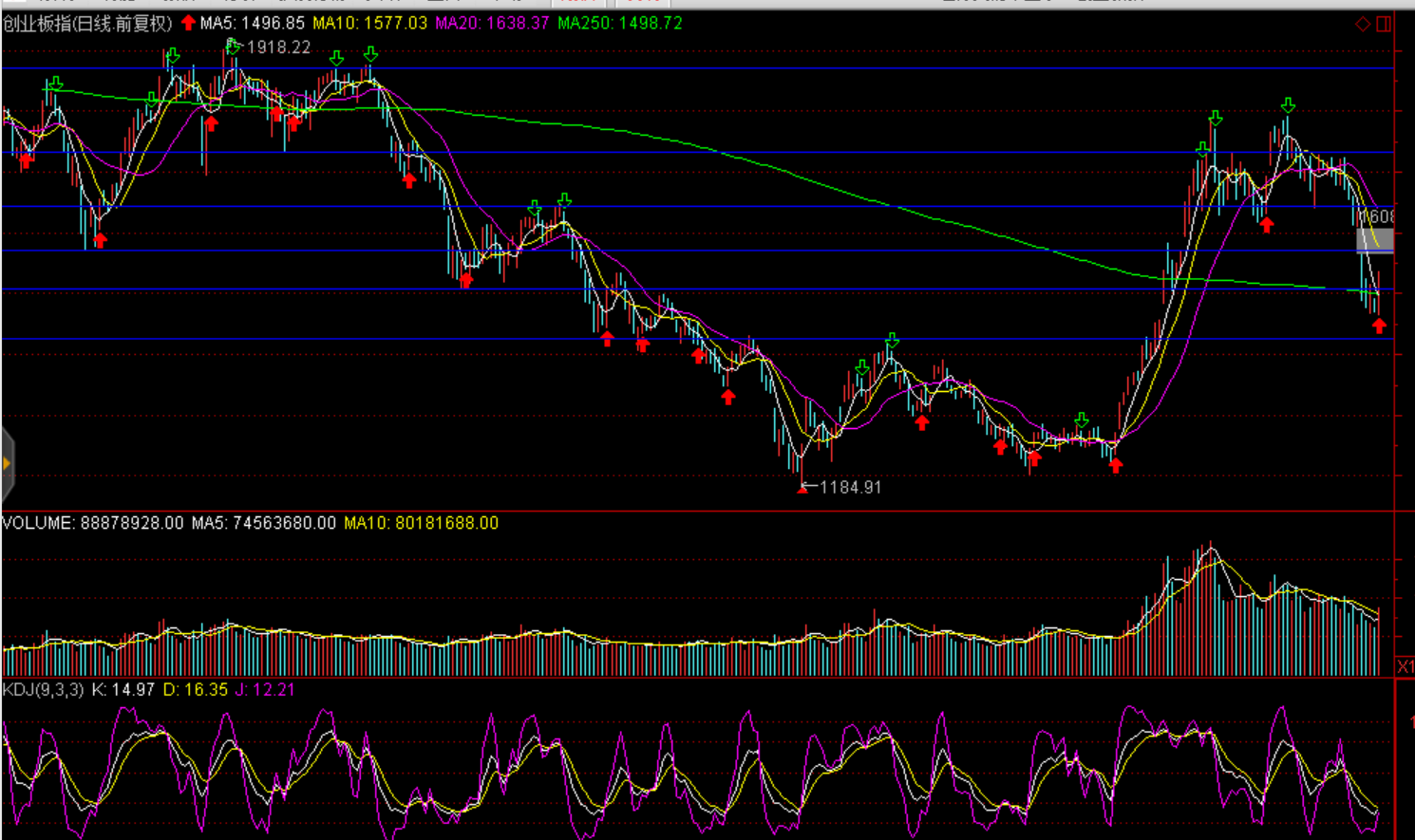
Task: Click the red split-panel rectangle icon
Action: click(x=1384, y=24)
